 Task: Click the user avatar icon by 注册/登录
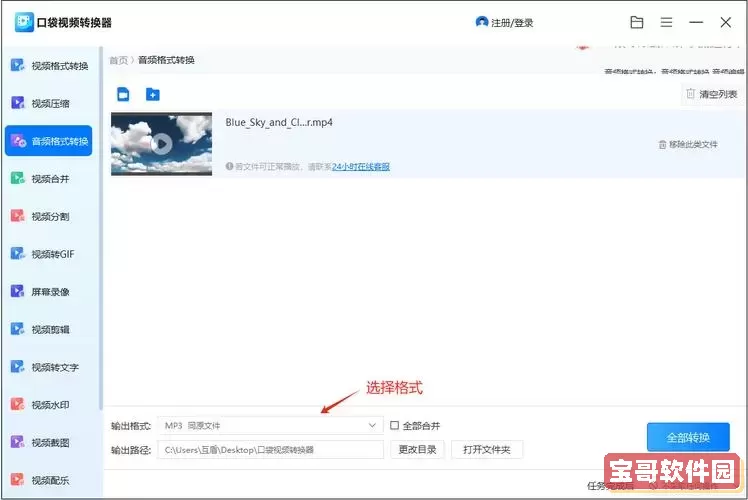[482, 22]
